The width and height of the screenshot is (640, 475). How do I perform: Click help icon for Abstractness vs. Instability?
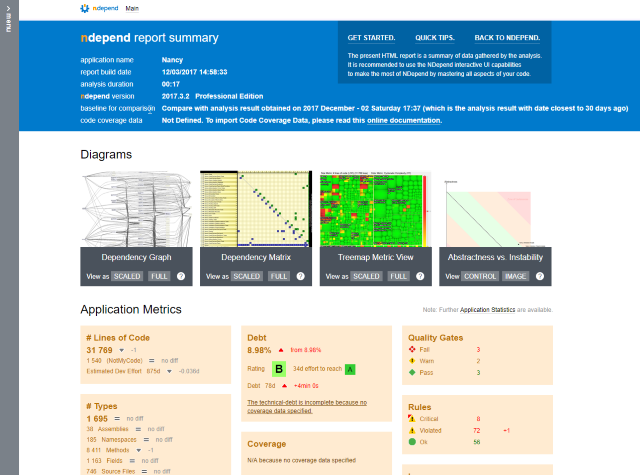[x=540, y=276]
